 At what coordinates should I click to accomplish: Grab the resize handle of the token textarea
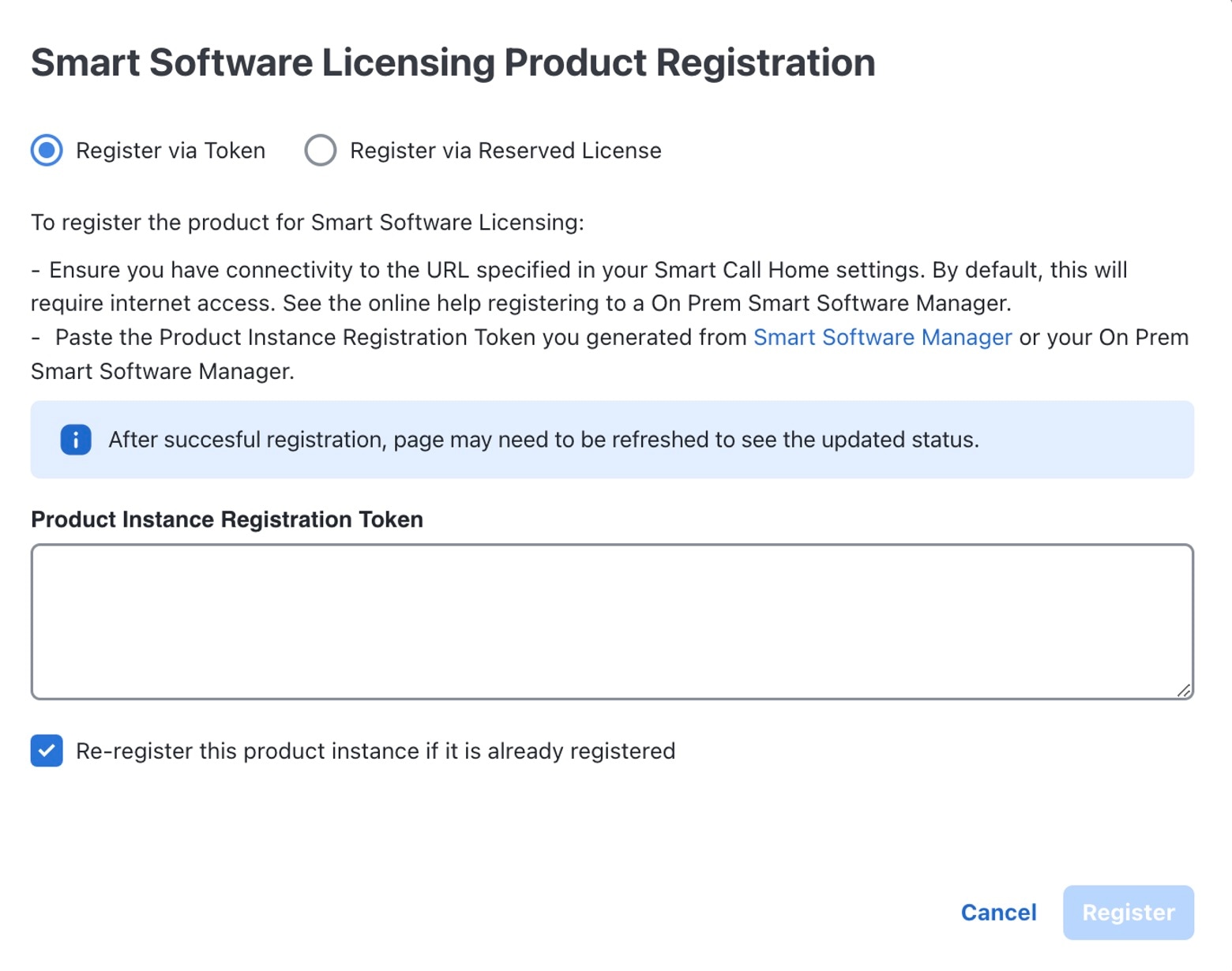pyautogui.click(x=1184, y=691)
